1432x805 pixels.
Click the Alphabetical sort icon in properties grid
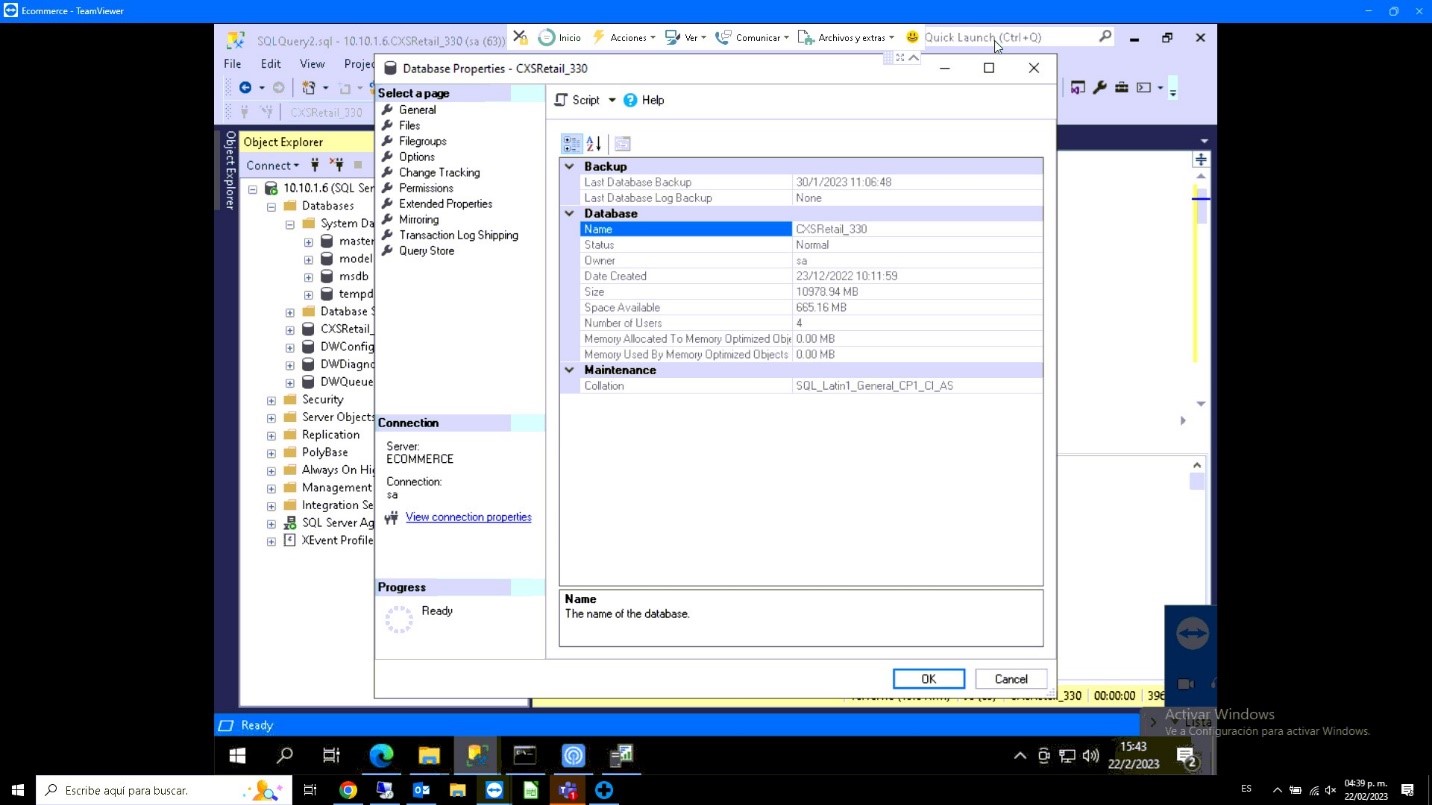click(594, 144)
